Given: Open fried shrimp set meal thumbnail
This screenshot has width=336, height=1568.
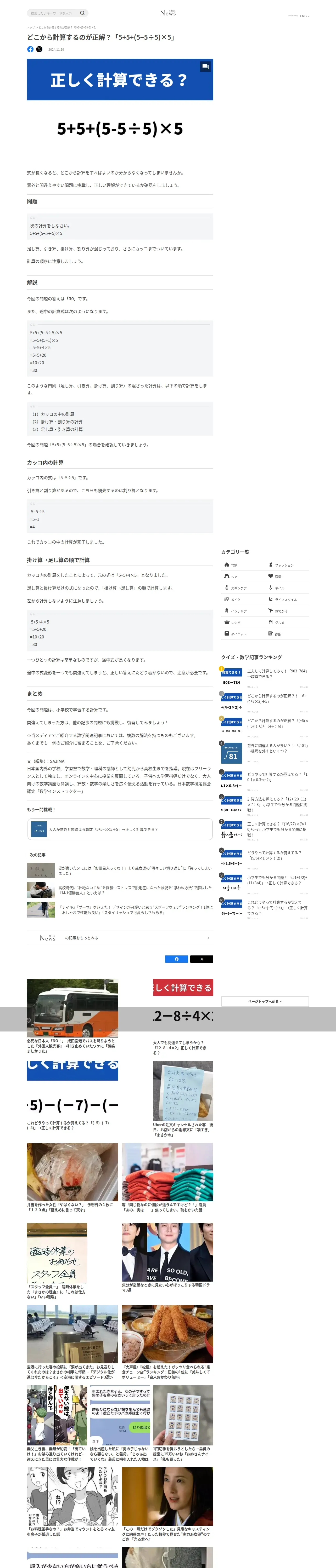Looking at the screenshot, I should coord(168,1334).
